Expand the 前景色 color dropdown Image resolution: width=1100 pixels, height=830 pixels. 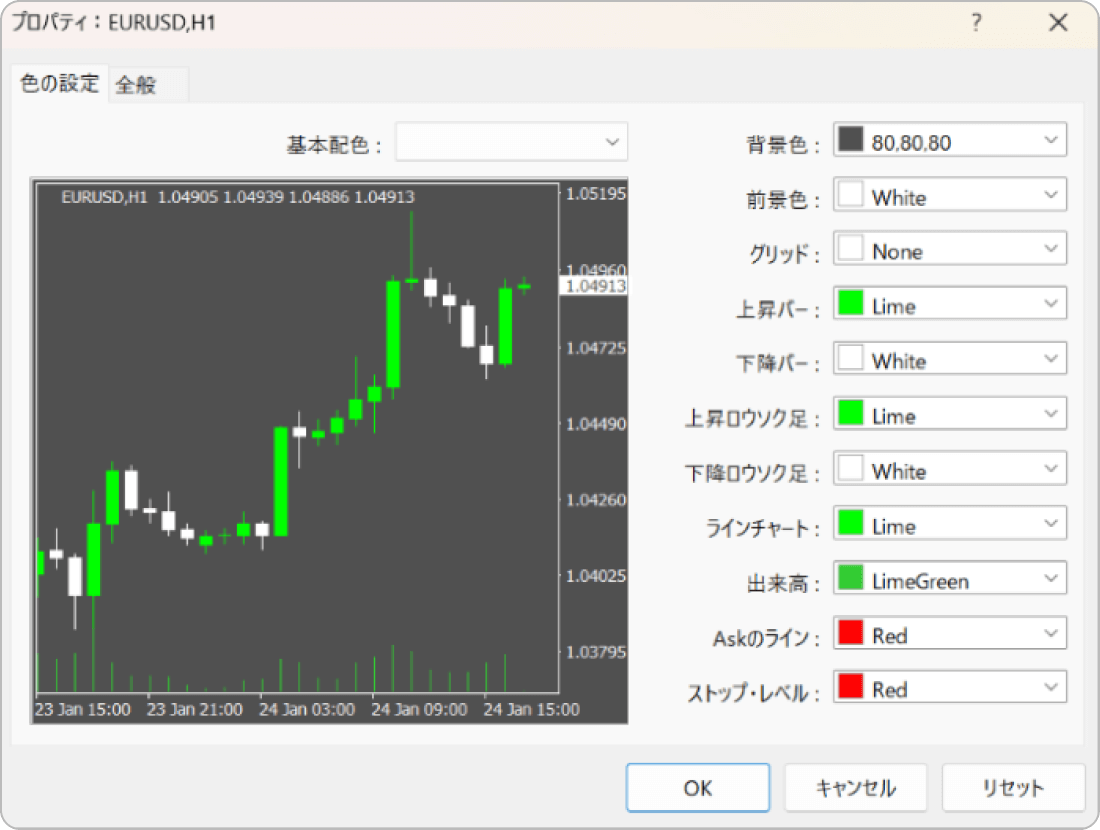(x=950, y=195)
